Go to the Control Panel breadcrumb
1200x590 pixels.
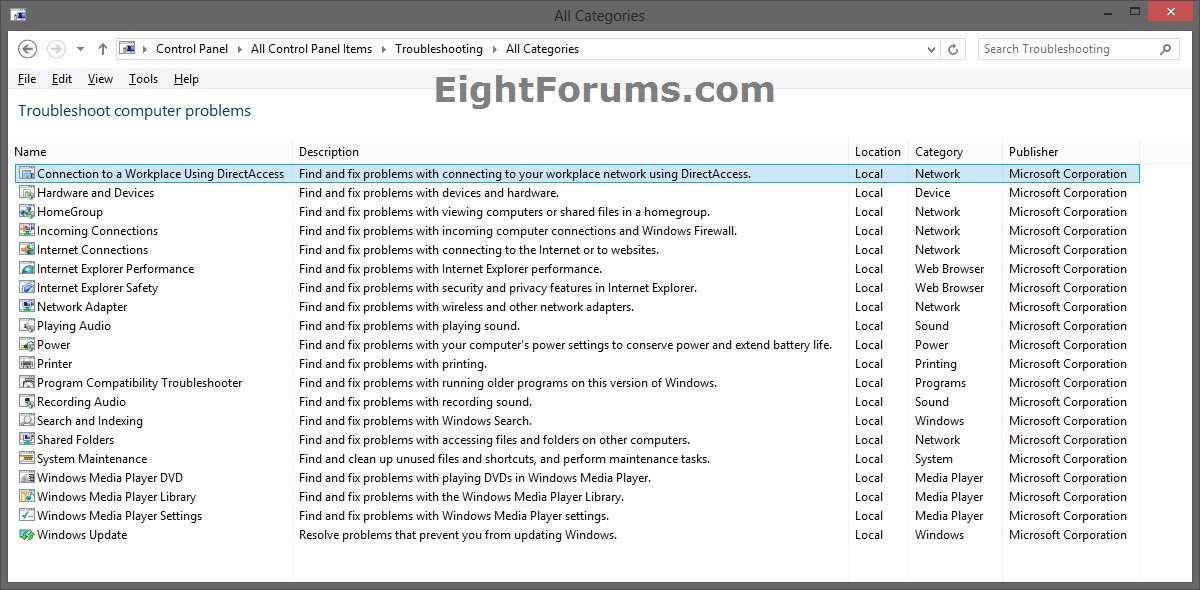(x=192, y=49)
